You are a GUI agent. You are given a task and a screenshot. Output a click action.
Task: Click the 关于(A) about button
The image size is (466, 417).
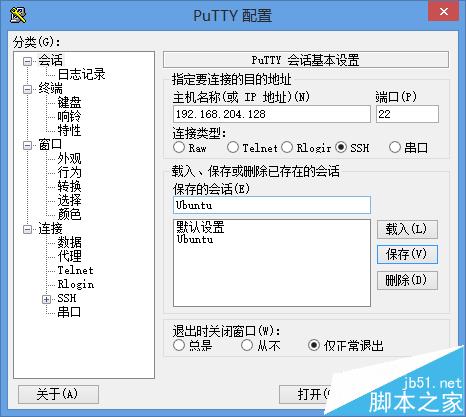point(58,394)
